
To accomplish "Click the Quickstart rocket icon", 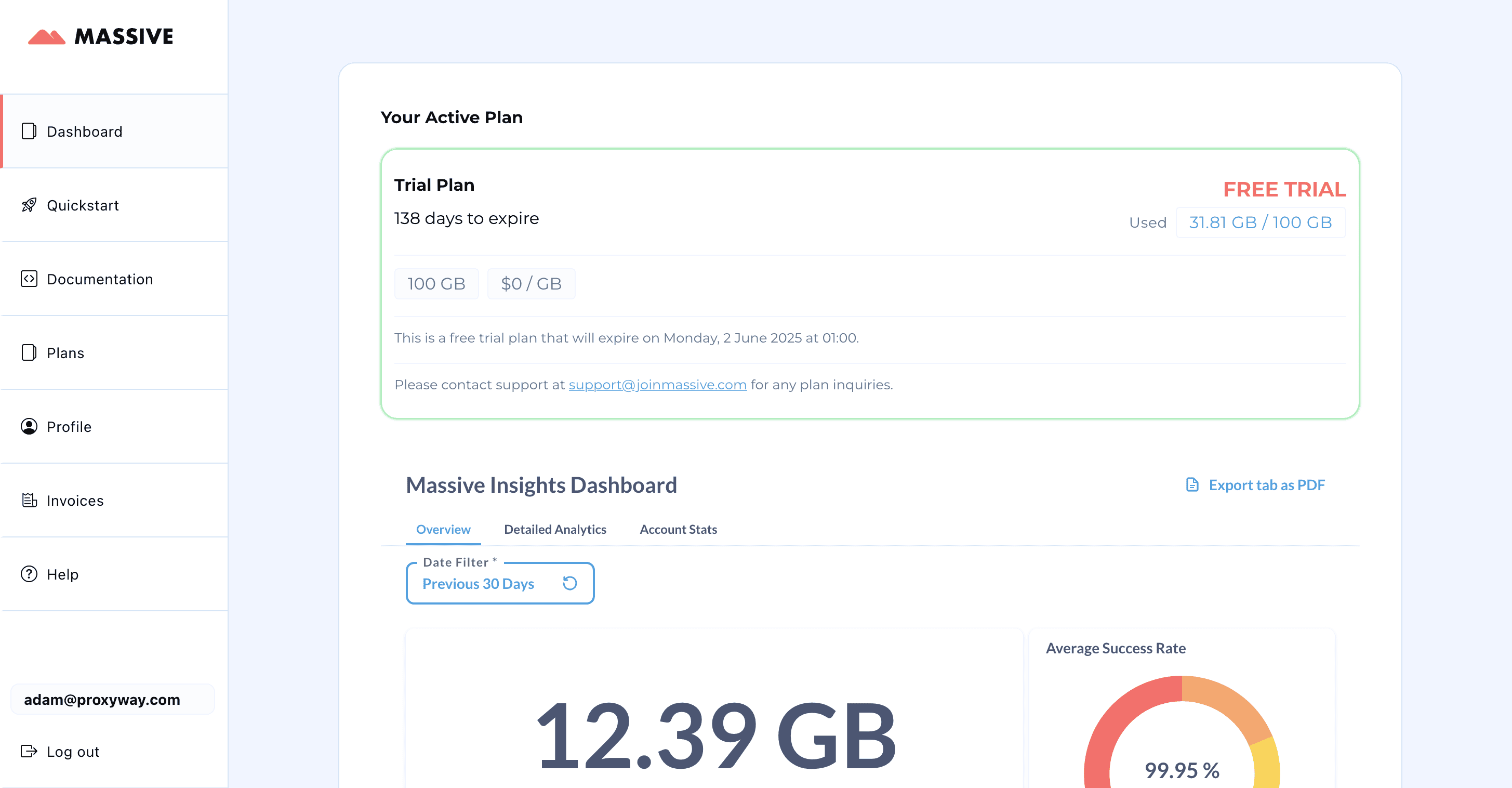I will [x=29, y=205].
